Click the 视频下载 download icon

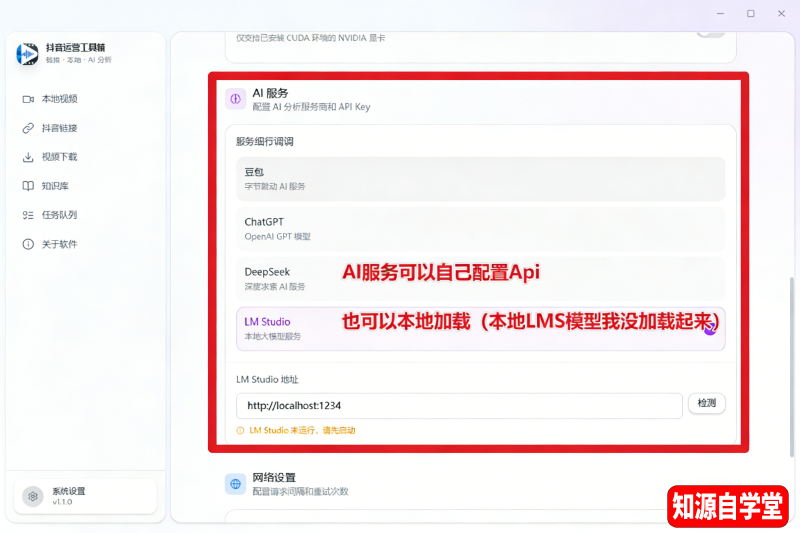tap(29, 157)
